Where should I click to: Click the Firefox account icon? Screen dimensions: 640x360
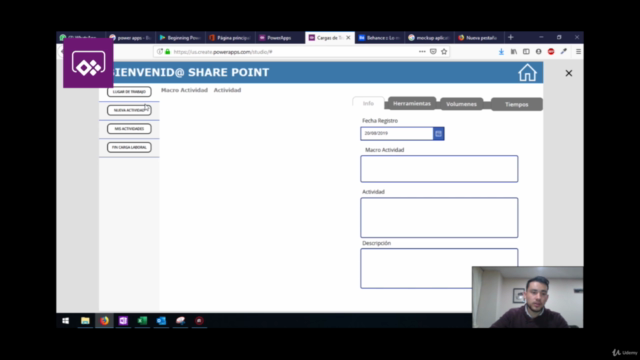click(538, 52)
